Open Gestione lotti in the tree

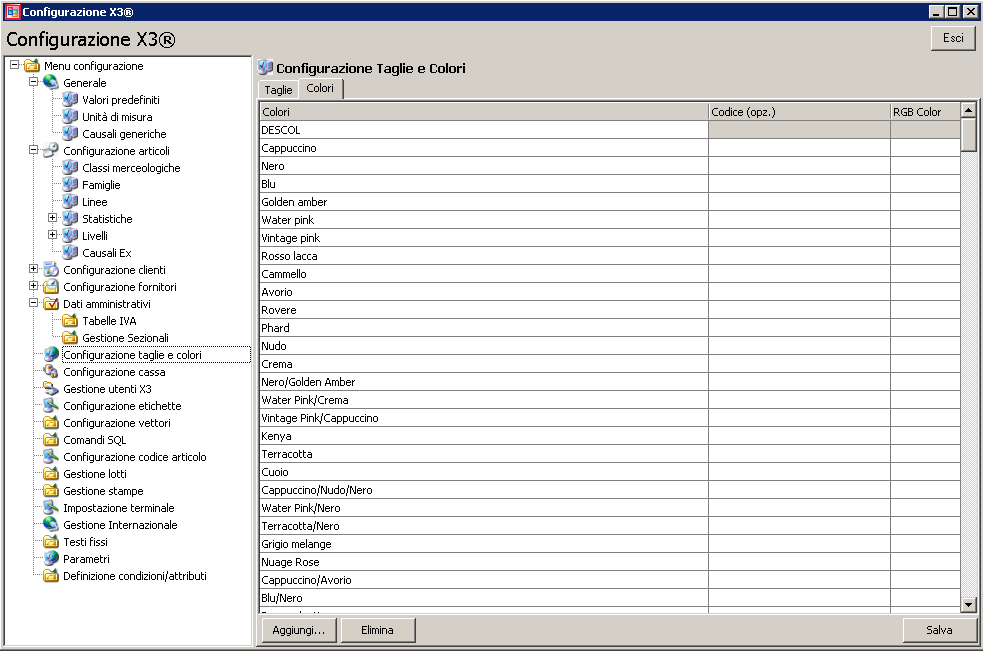click(95, 474)
